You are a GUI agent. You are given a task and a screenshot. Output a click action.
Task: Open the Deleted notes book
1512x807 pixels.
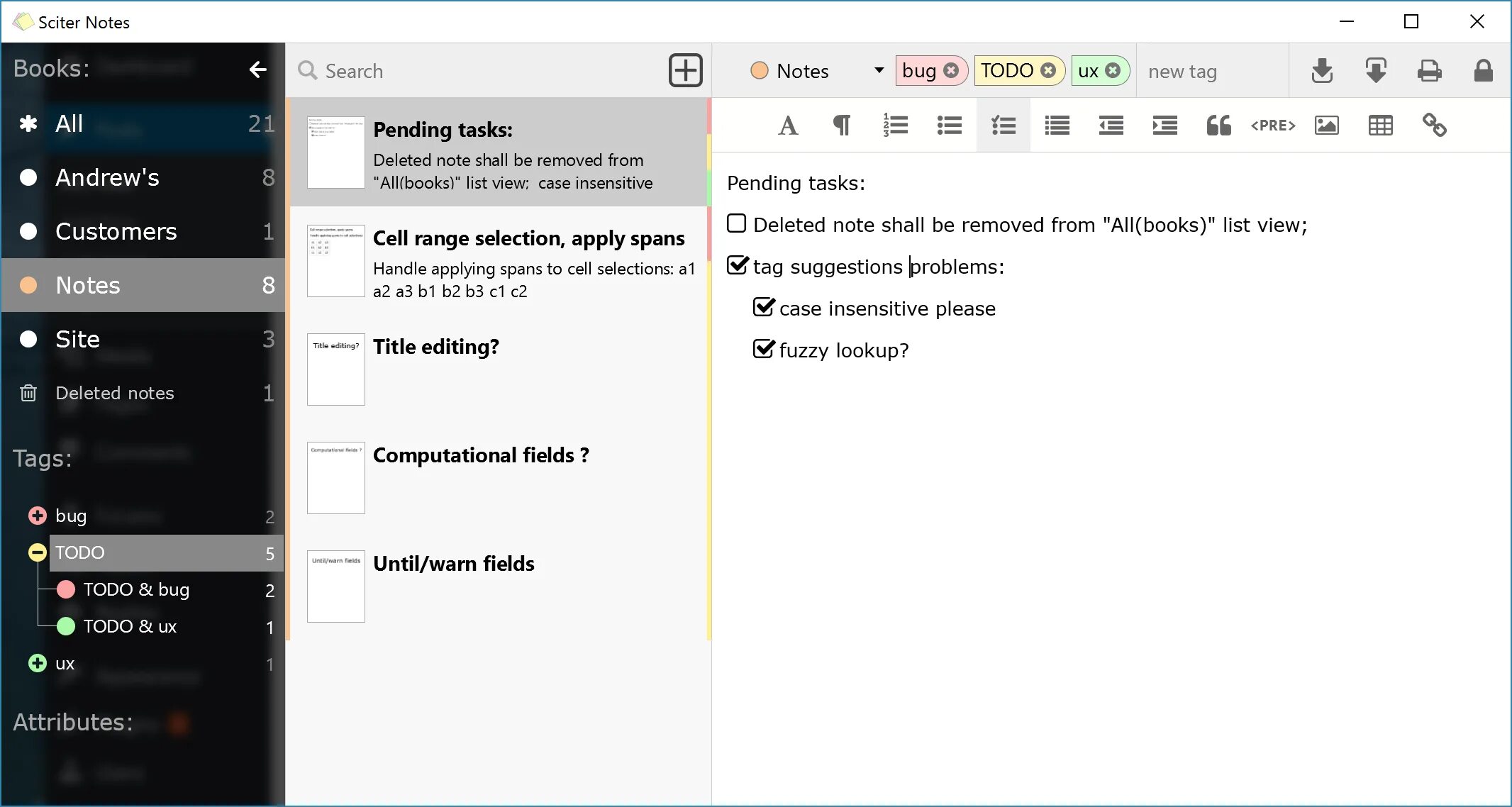[114, 393]
